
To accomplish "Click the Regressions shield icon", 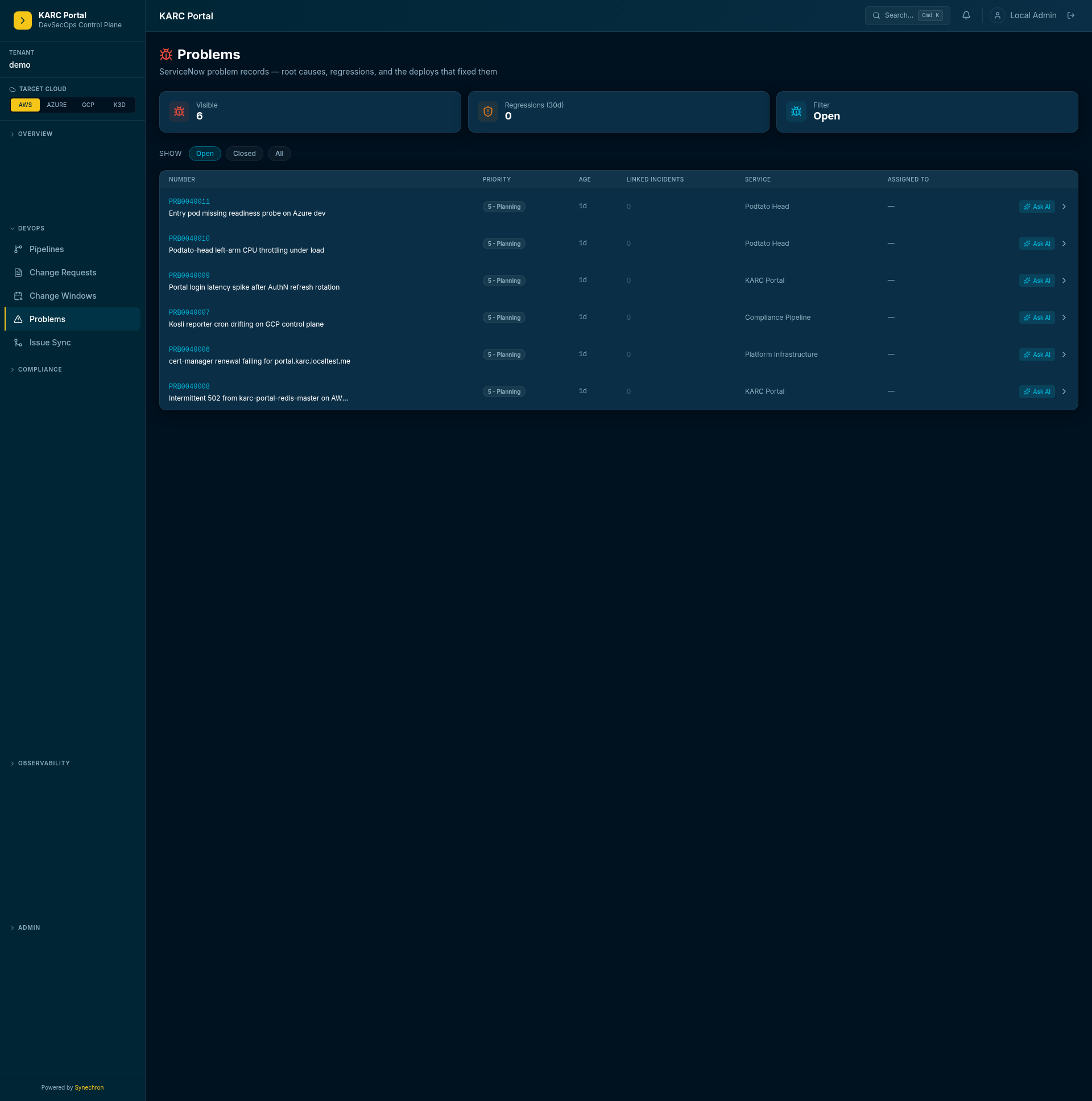I will [487, 112].
